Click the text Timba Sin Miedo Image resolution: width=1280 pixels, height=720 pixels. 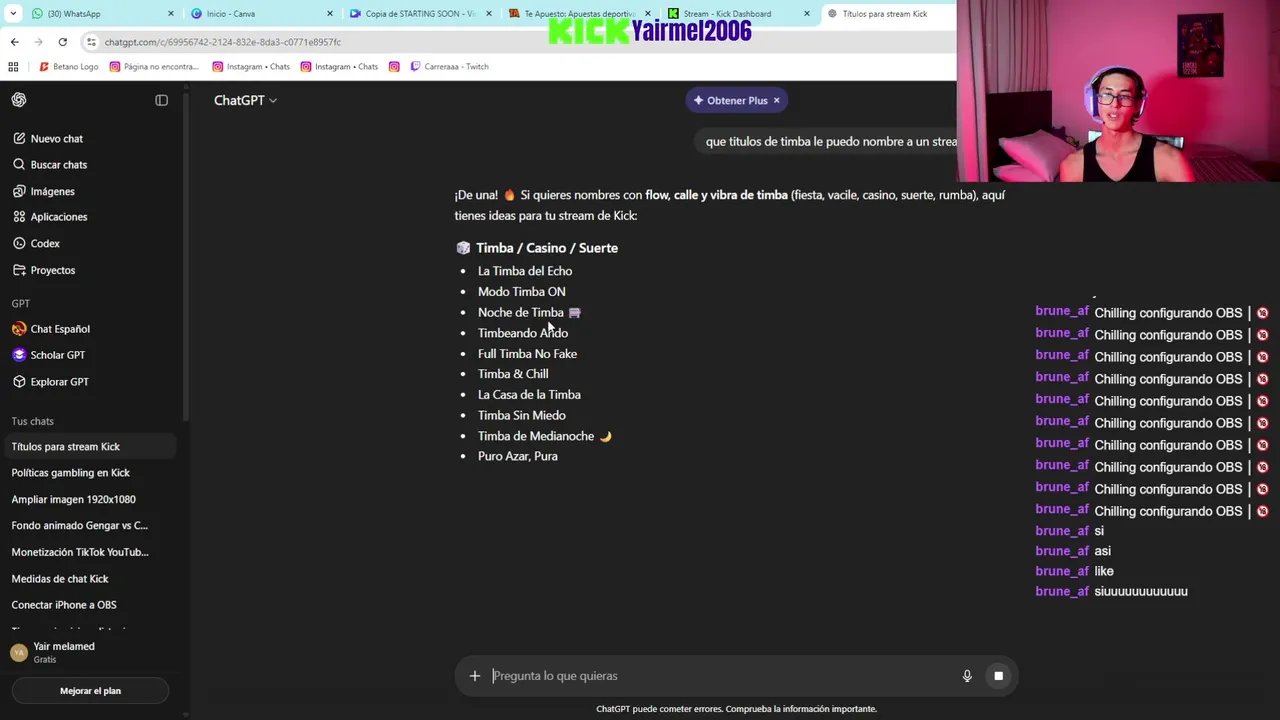point(522,415)
